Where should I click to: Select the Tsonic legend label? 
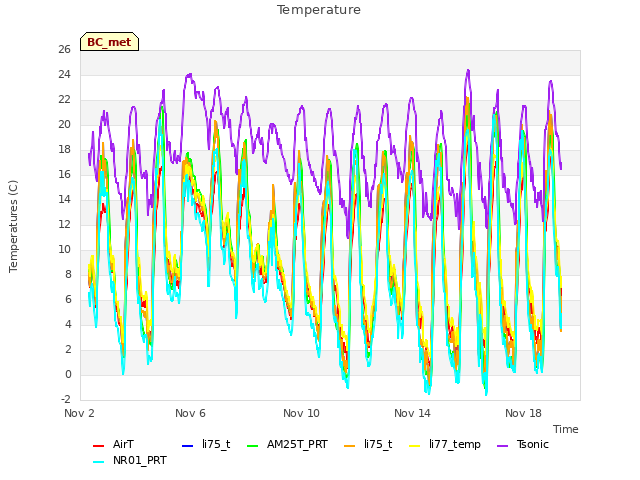[533, 444]
